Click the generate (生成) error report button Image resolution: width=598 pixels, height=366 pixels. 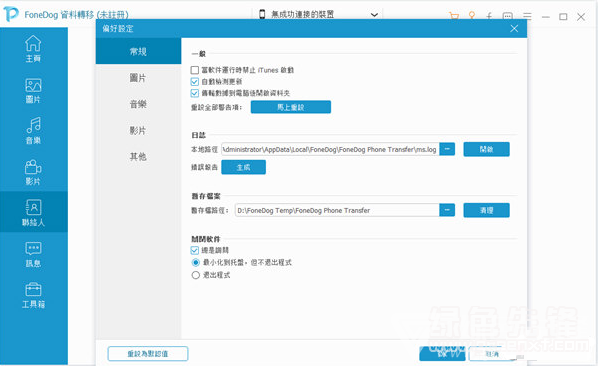pyautogui.click(x=243, y=167)
